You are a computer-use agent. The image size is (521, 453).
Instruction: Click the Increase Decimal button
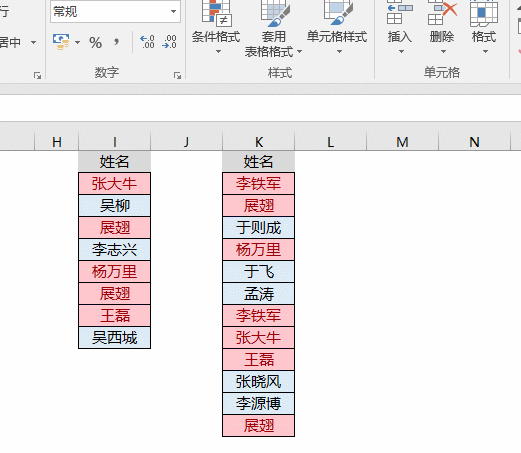pyautogui.click(x=147, y=42)
